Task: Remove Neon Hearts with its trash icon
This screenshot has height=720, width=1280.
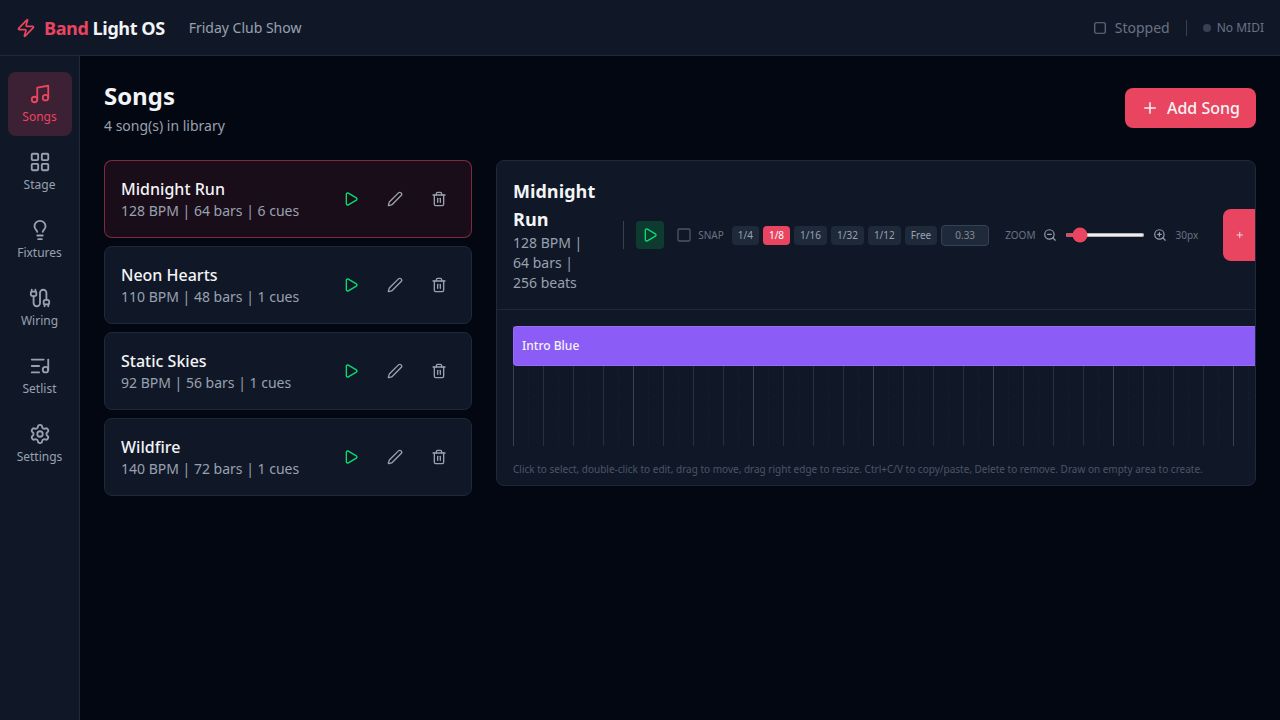Action: click(439, 285)
